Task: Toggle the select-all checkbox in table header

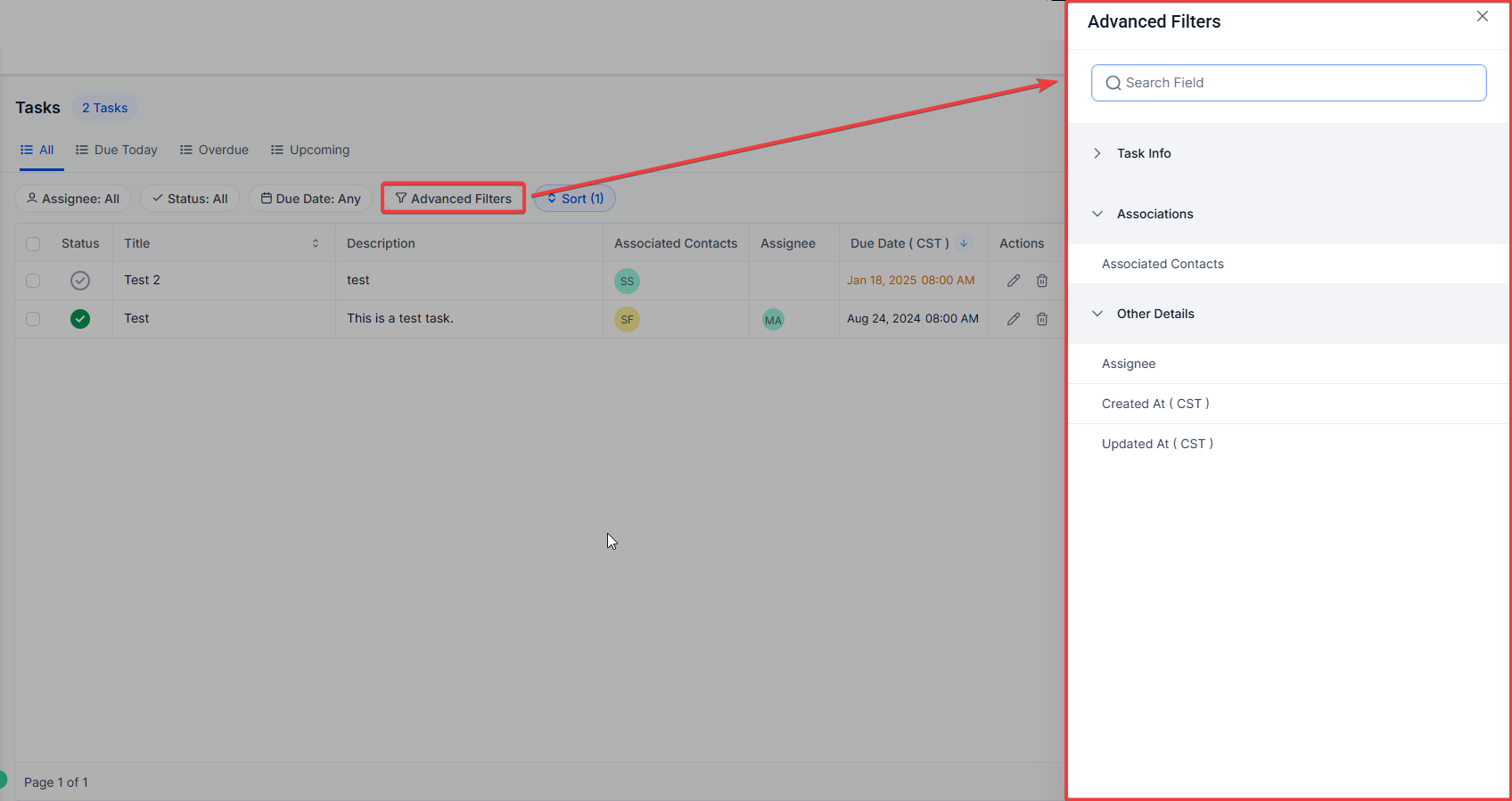Action: [33, 244]
